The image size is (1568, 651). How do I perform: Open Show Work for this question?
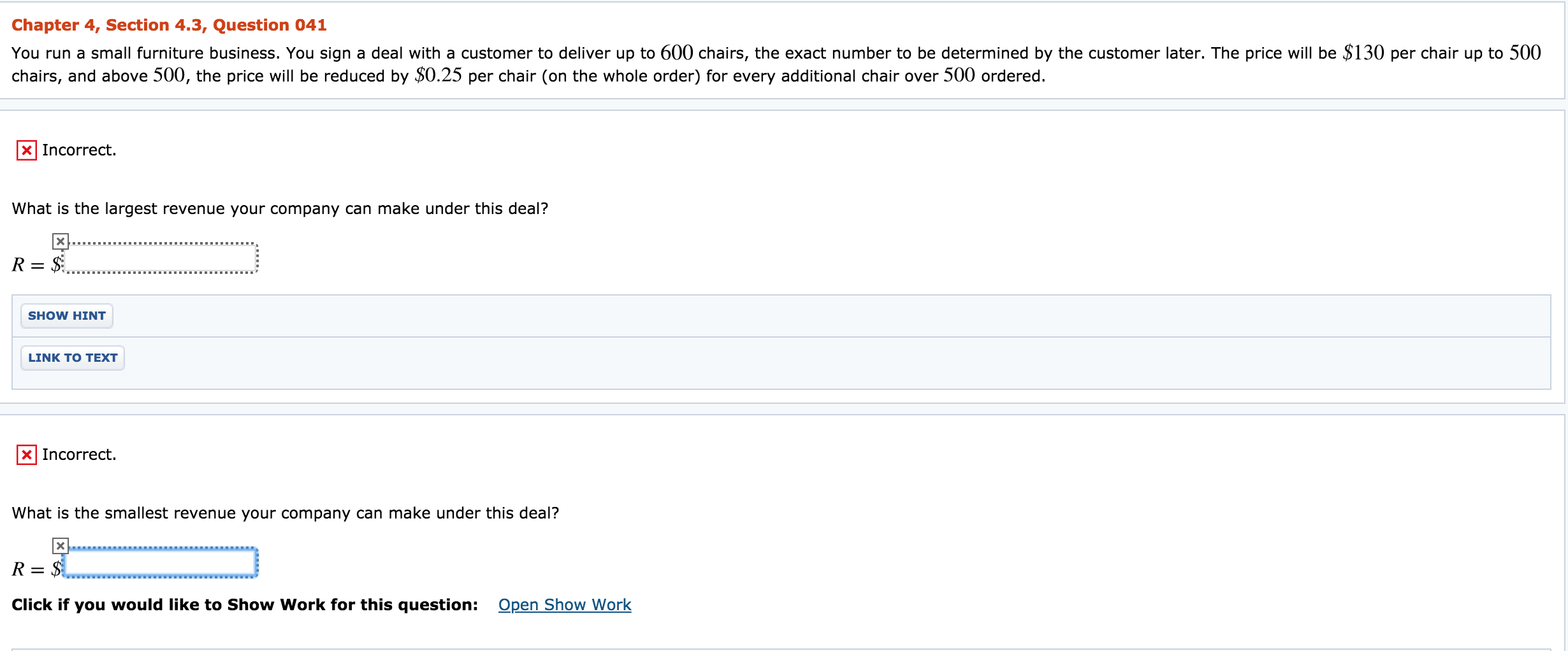[x=565, y=604]
